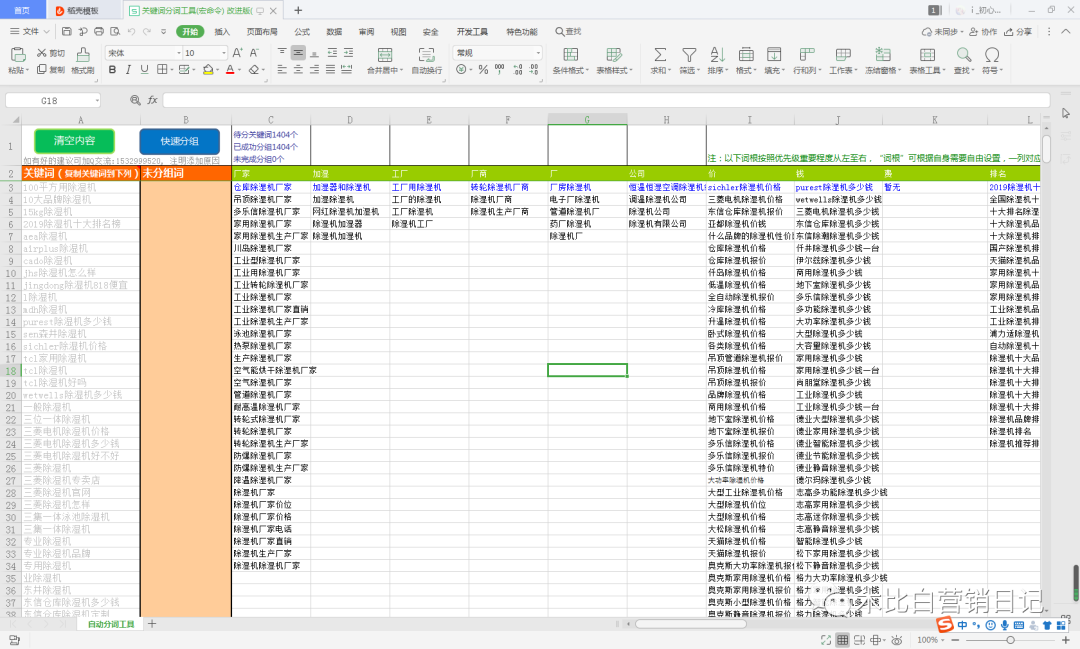Switch to the 自动分词工具 sheet tab
The image size is (1080, 649).
tap(111, 624)
